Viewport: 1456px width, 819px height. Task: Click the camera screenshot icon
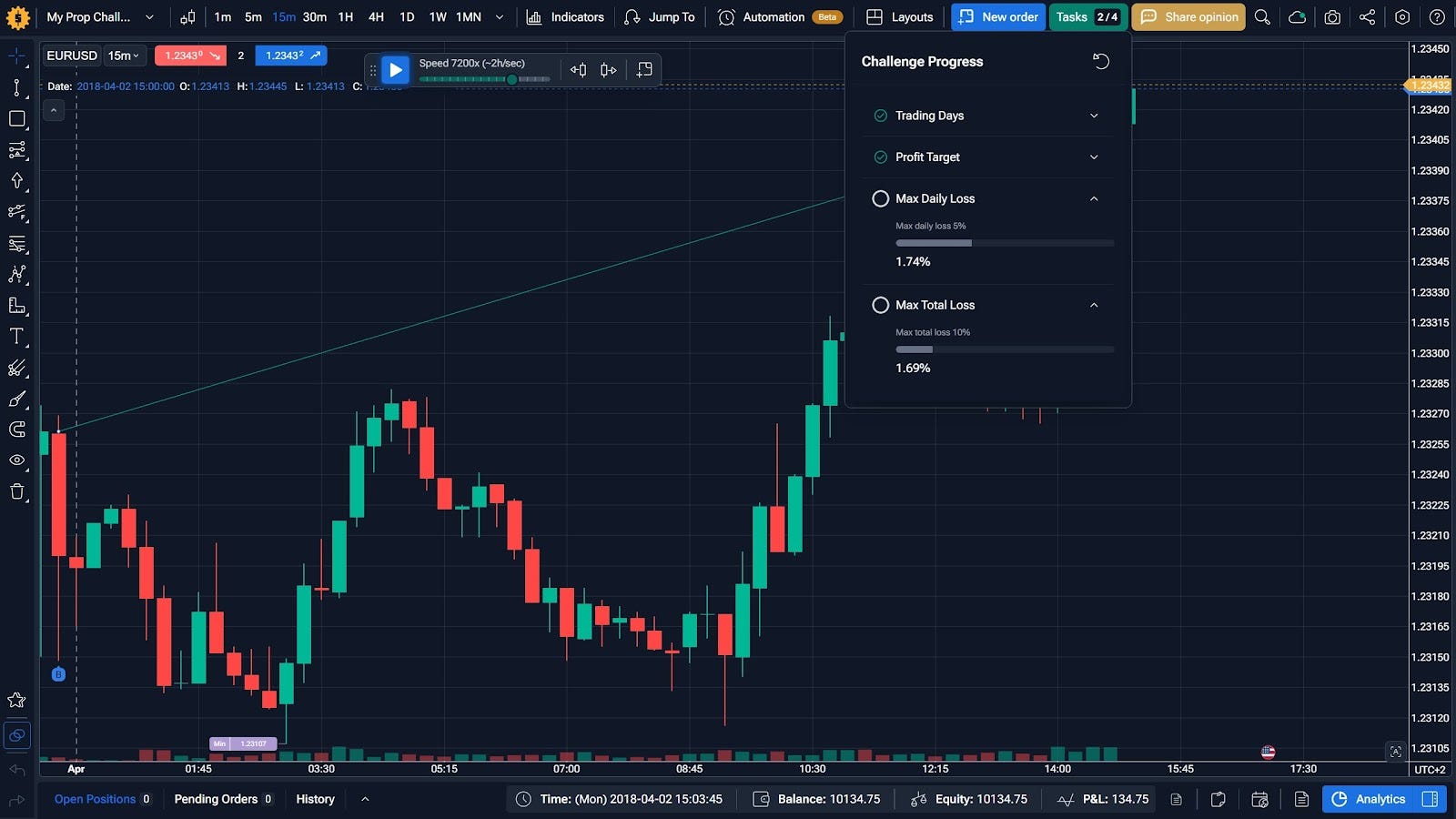pos(1332,17)
